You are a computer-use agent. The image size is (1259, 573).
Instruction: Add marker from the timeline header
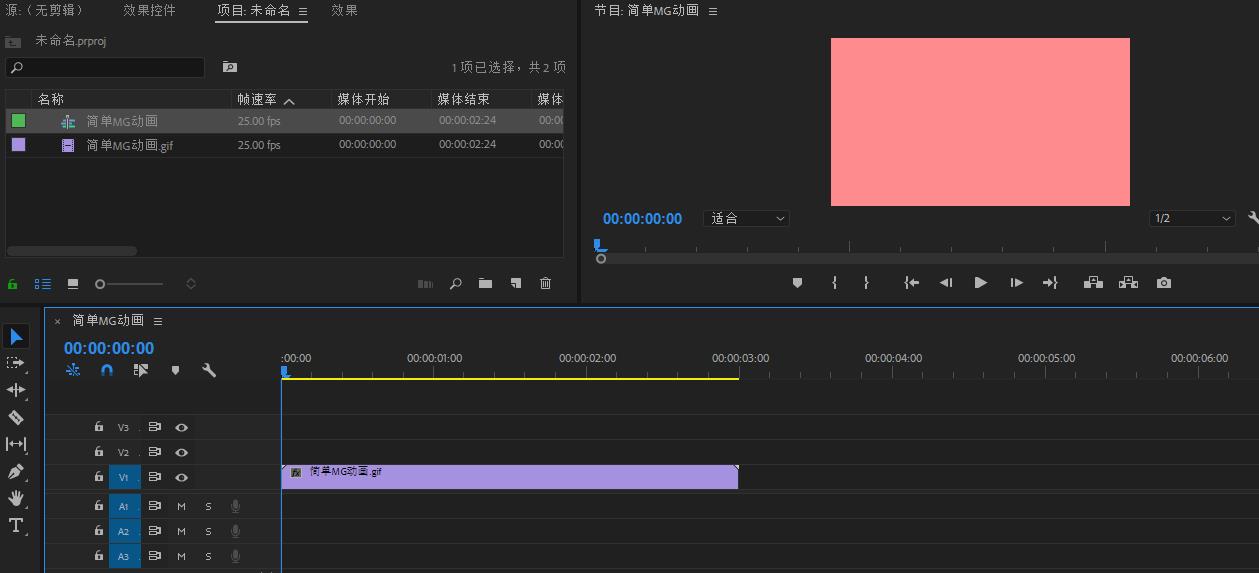point(175,370)
